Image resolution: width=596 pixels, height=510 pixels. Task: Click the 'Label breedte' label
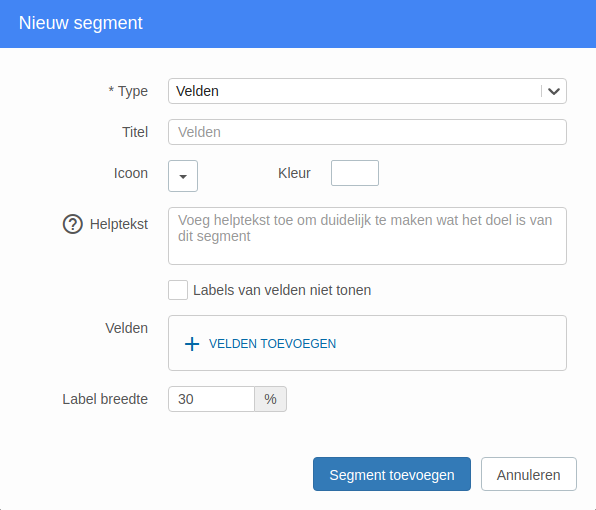[105, 399]
